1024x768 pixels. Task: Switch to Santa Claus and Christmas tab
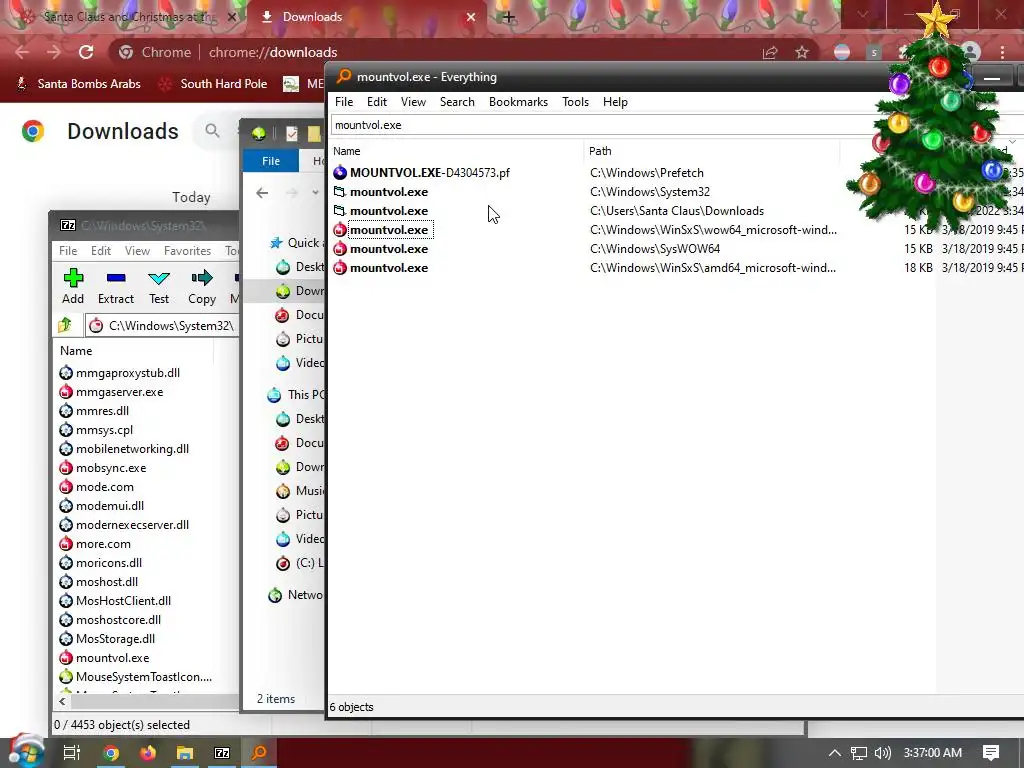(129, 17)
